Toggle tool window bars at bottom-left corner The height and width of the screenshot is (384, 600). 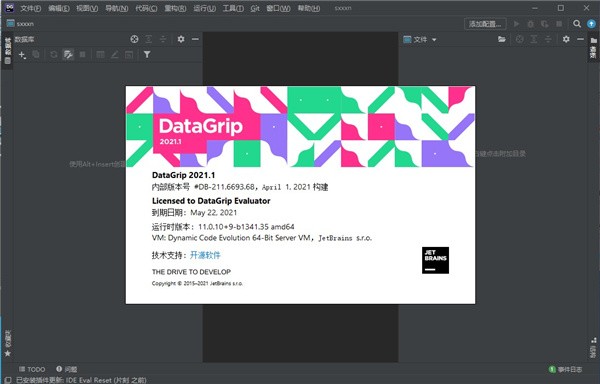7,380
